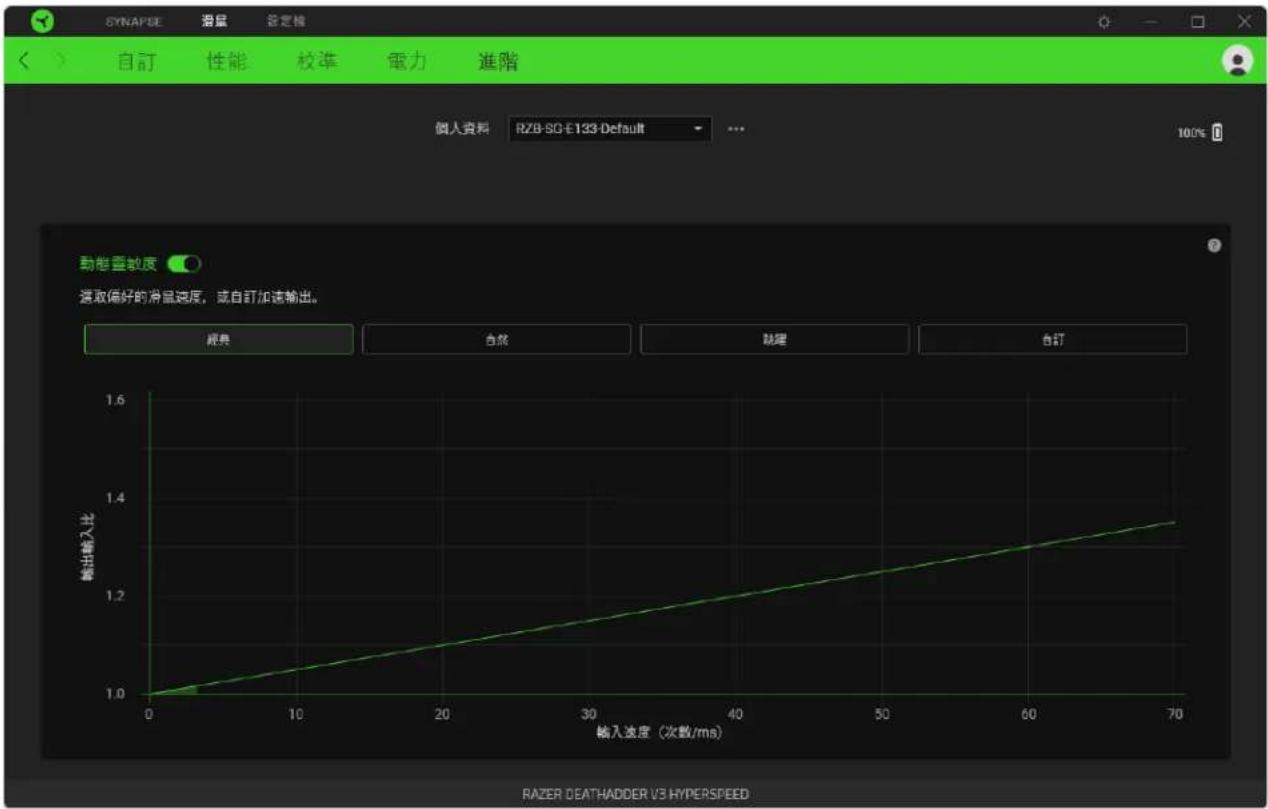1268x809 pixels.
Task: Open the 自訂 tab in green bar
Action: pyautogui.click(x=137, y=61)
